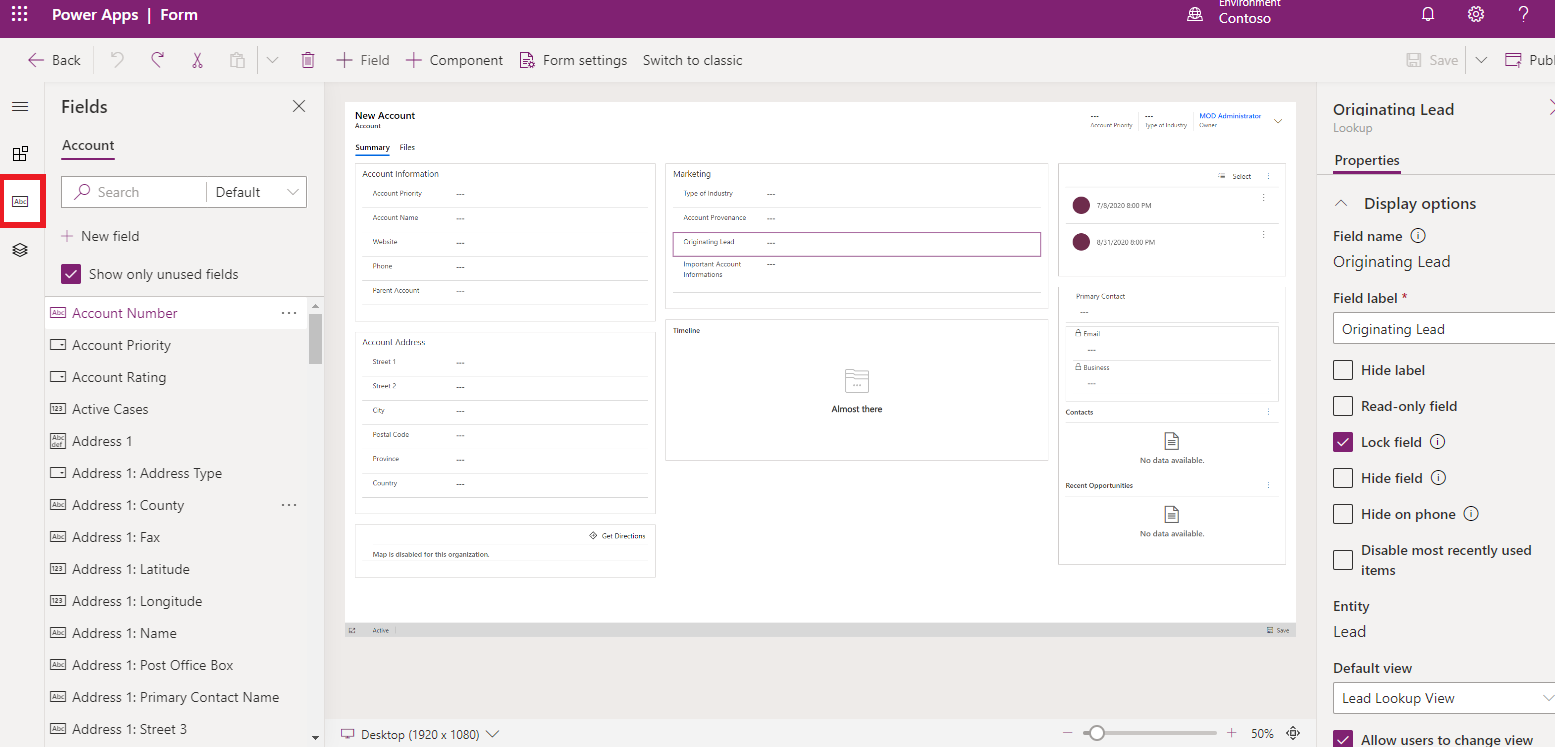This screenshot has height=747, width=1555.
Task: Adjust the zoom slider handle
Action: point(1097,733)
